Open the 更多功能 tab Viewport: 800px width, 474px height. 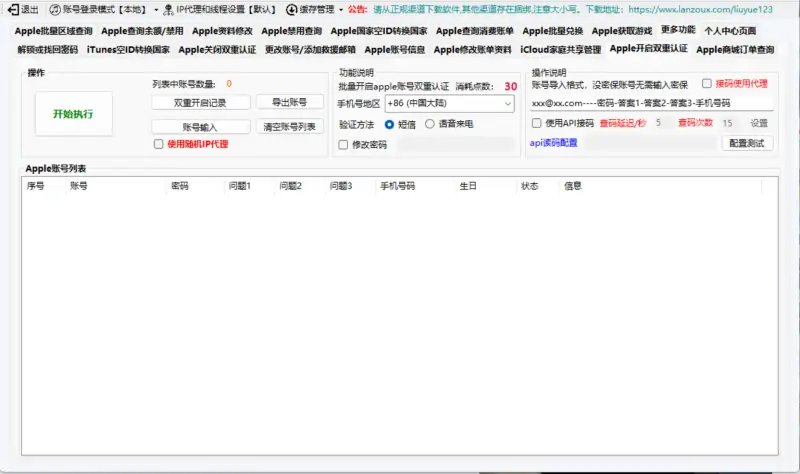[678, 30]
